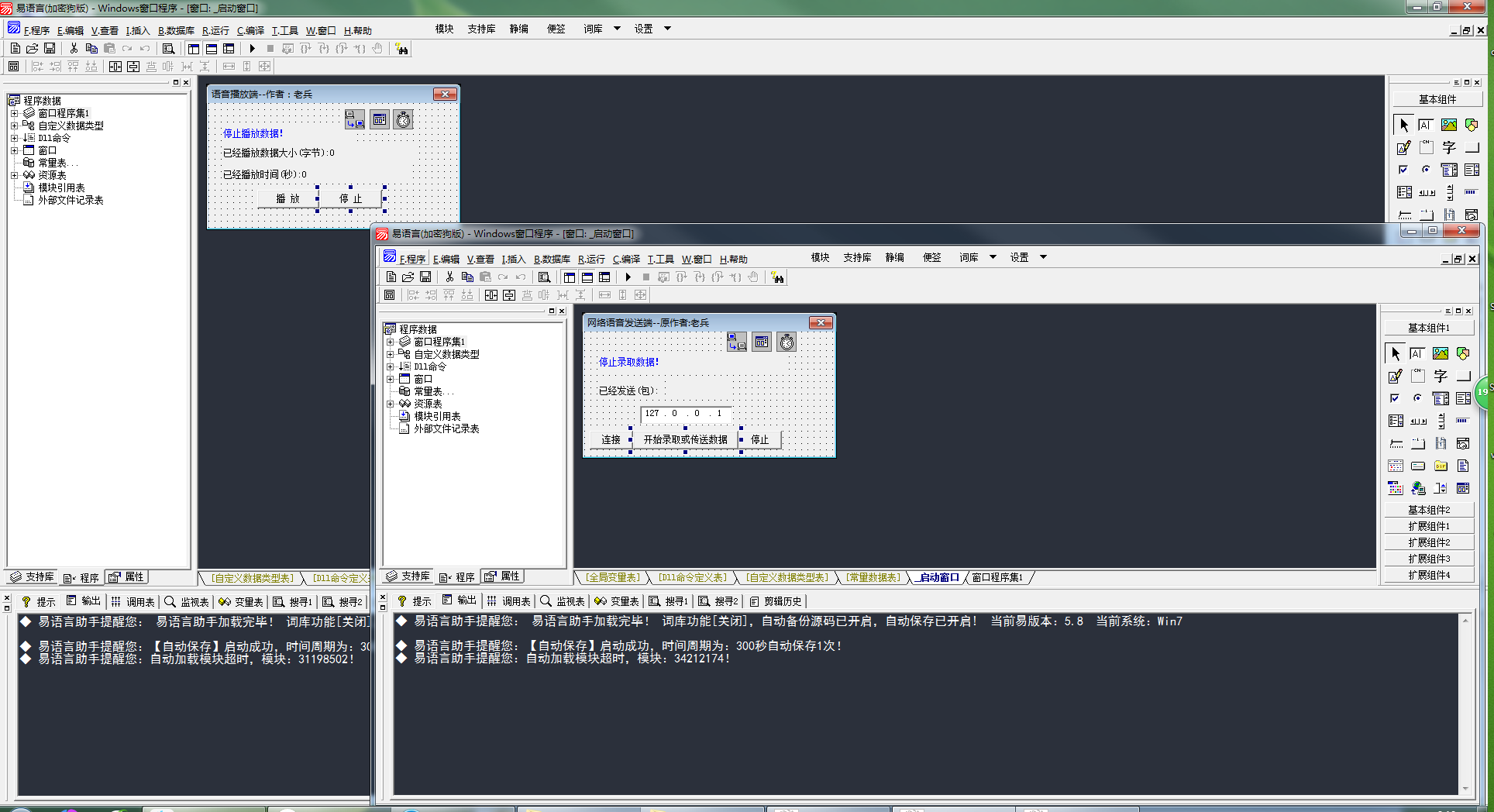1494x812 pixels.
Task: Open the 基本组件2 palette group in front window
Action: pos(1429,510)
